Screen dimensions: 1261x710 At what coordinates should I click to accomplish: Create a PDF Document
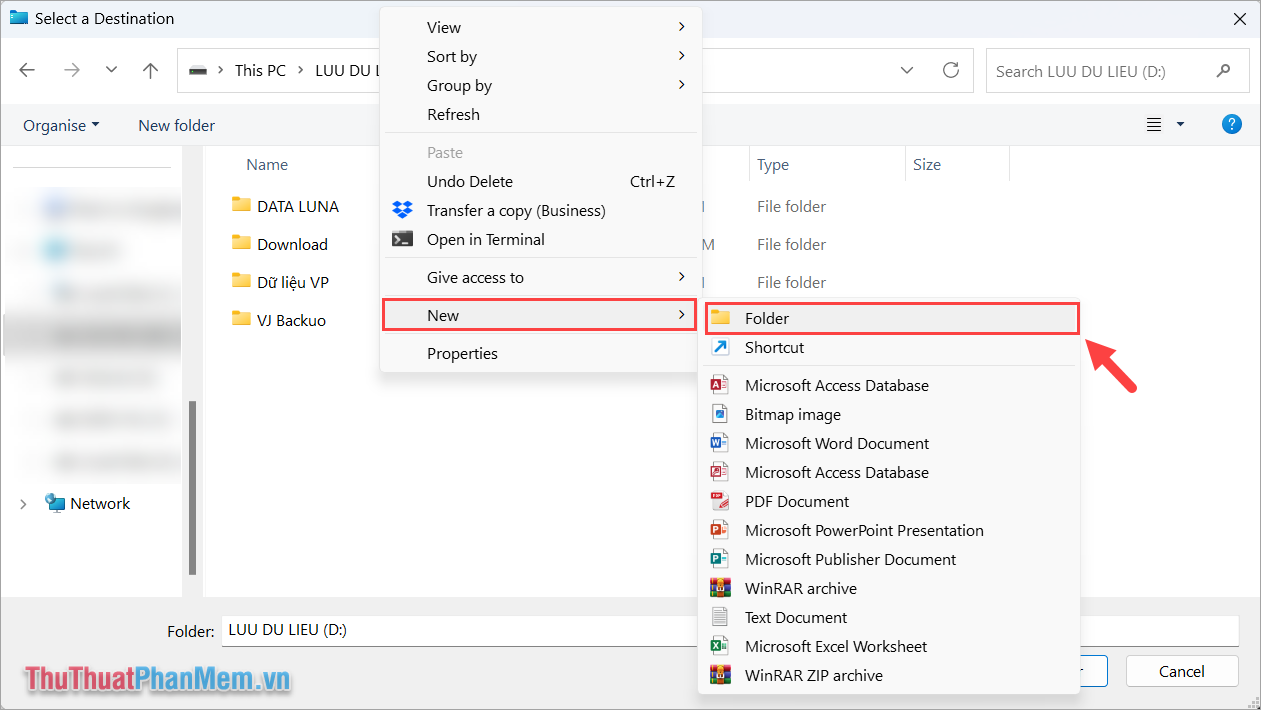889,501
